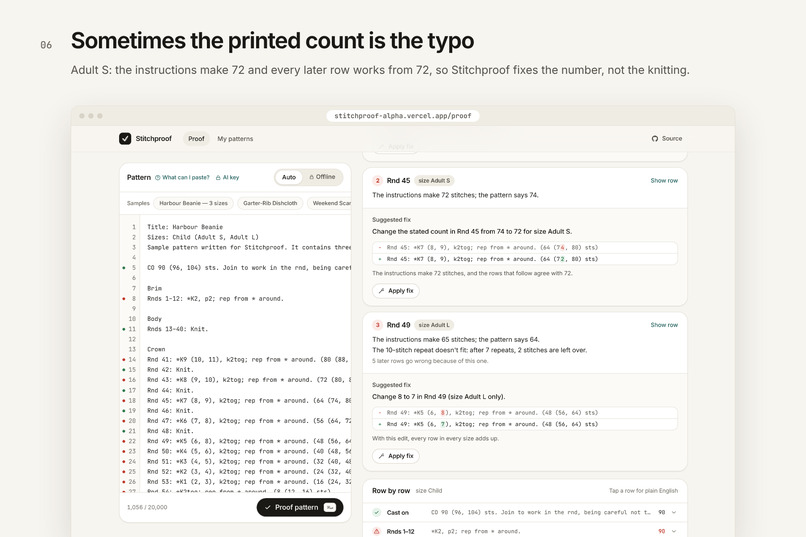This screenshot has width=806, height=537.
Task: Expand the Cast on row chevron
Action: (674, 512)
